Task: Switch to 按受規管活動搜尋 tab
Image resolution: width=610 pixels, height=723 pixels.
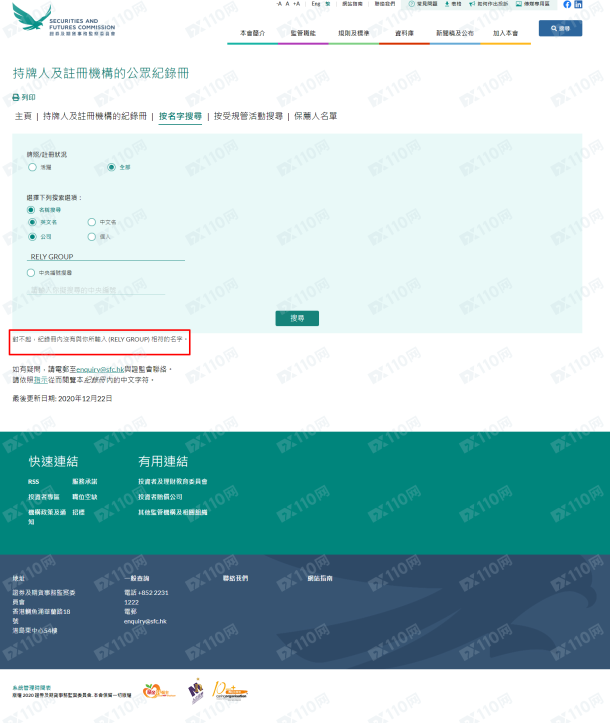Action: click(x=249, y=116)
